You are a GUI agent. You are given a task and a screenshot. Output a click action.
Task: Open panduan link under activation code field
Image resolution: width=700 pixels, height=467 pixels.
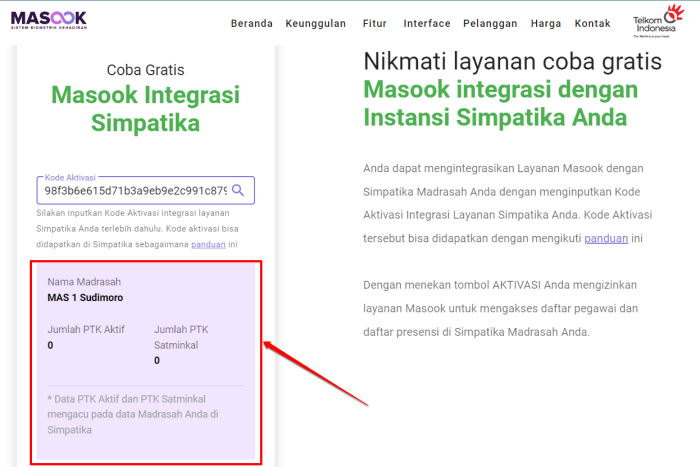[x=208, y=244]
